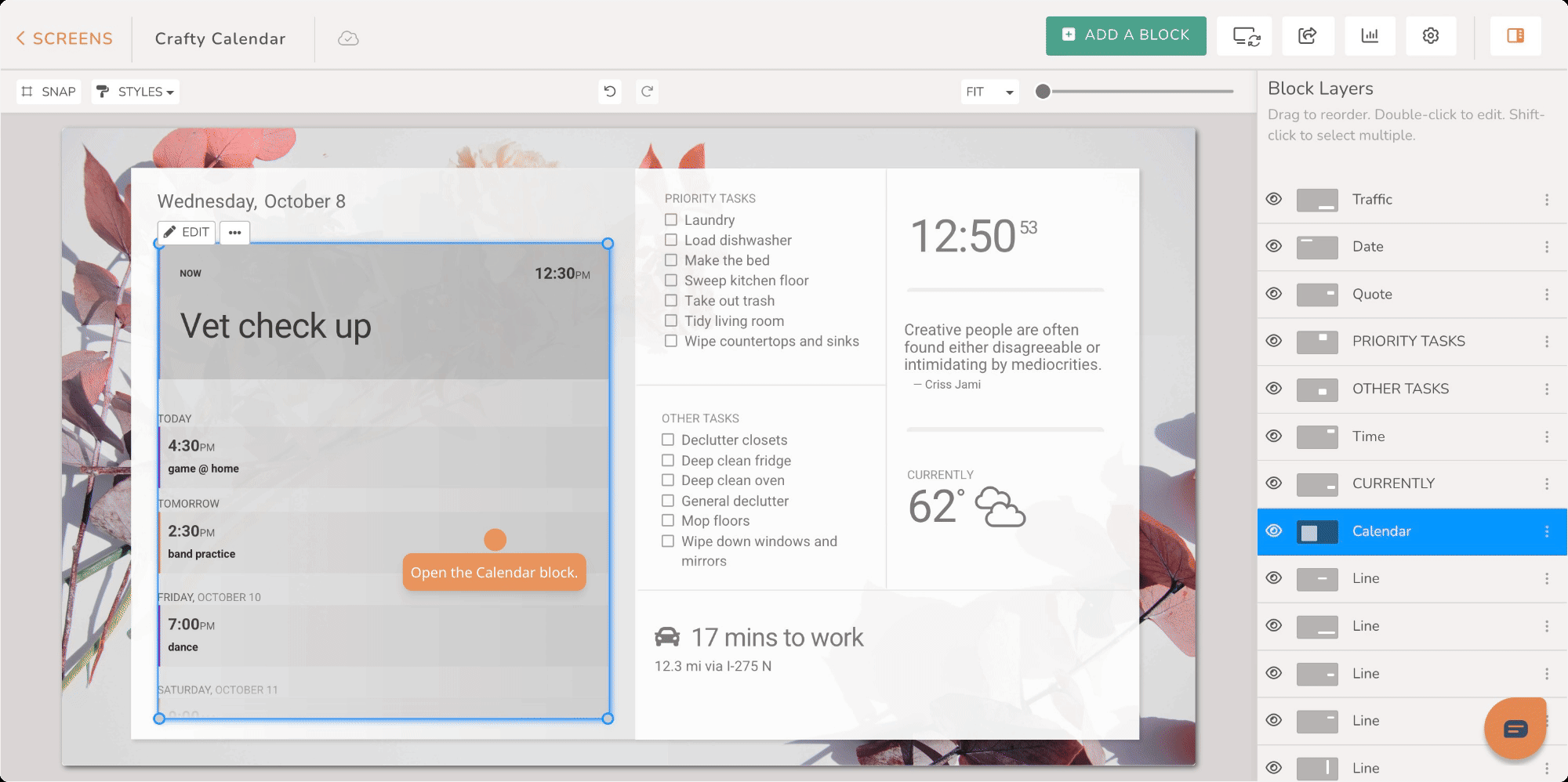Toggle the layers side panel icon

click(x=1515, y=36)
